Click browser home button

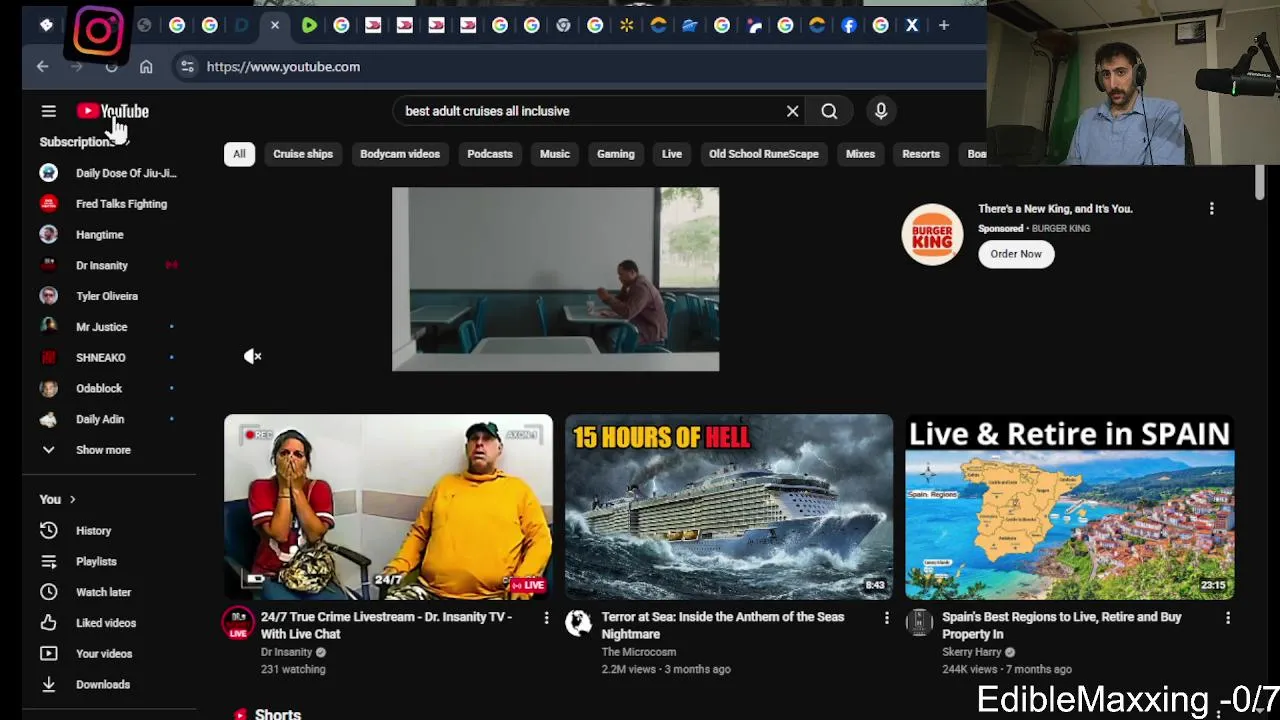point(146,67)
